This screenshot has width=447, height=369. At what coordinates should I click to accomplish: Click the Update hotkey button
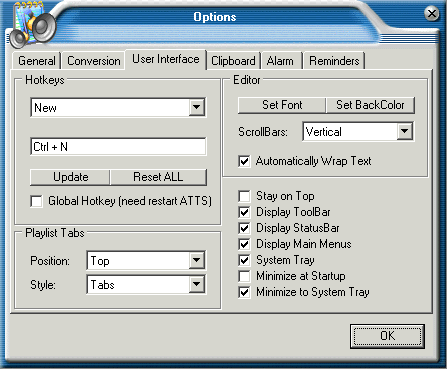(71, 177)
